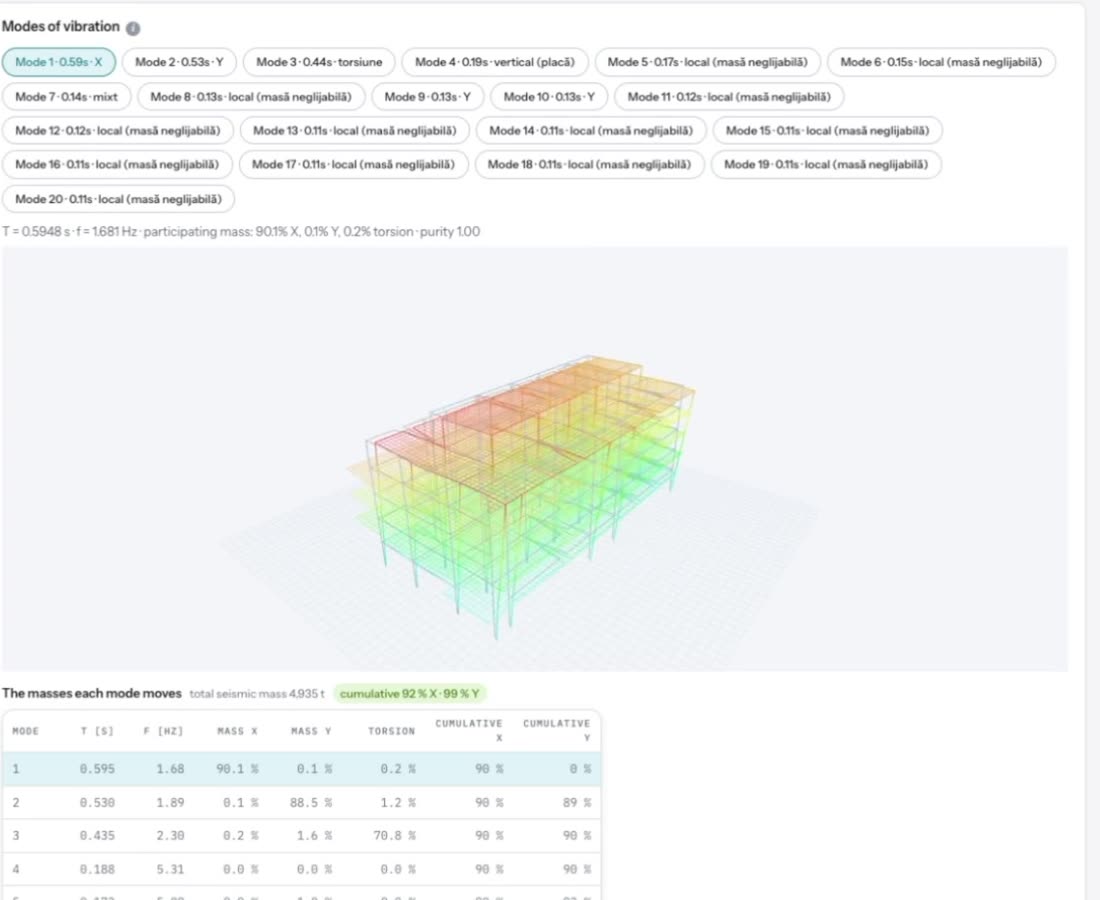The image size is (1100, 900).
Task: Open the Mode 8 · 0.13s local chip
Action: click(x=251, y=97)
